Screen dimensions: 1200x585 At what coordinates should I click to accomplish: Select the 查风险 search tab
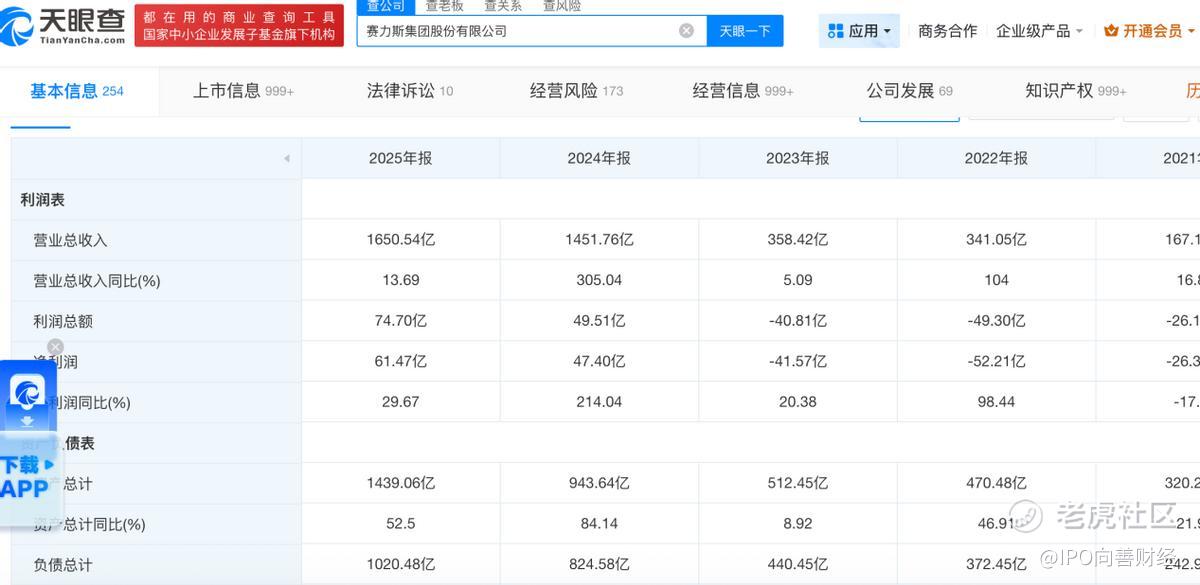(x=561, y=6)
